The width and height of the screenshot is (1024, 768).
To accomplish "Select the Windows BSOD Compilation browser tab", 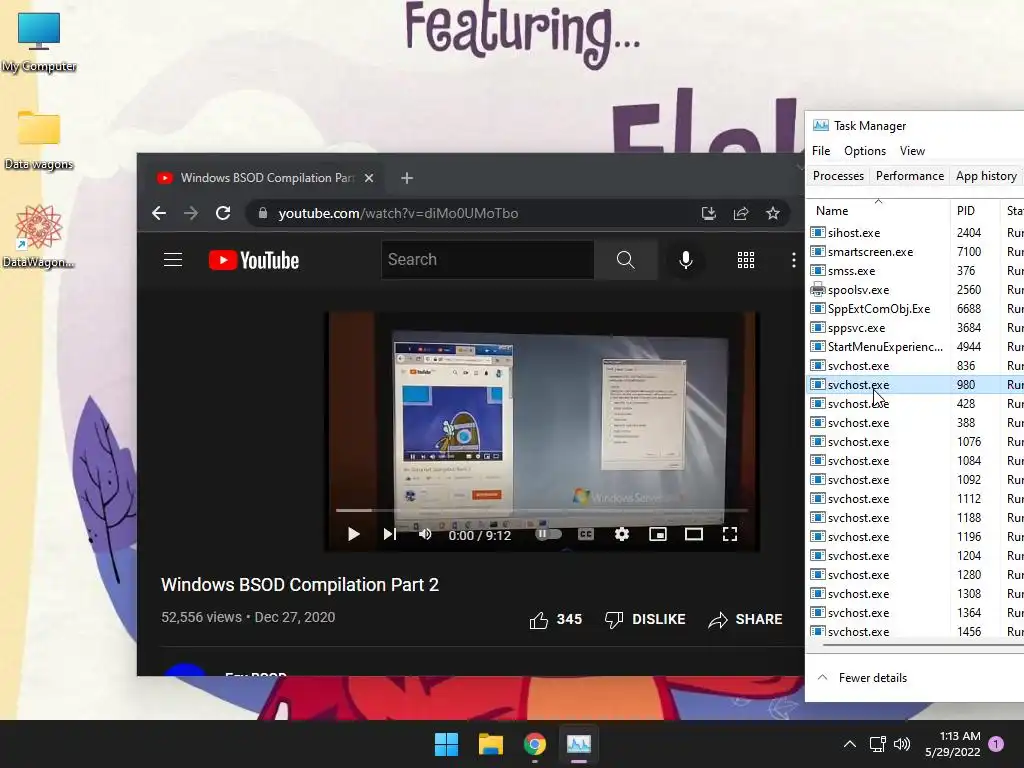I will click(x=266, y=178).
